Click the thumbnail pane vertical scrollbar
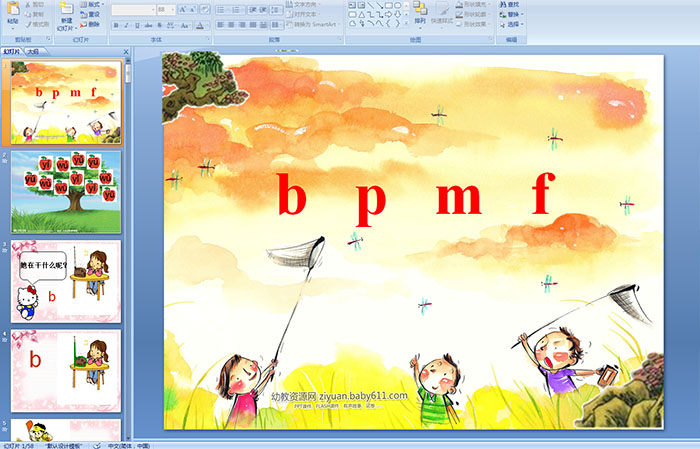 click(128, 250)
